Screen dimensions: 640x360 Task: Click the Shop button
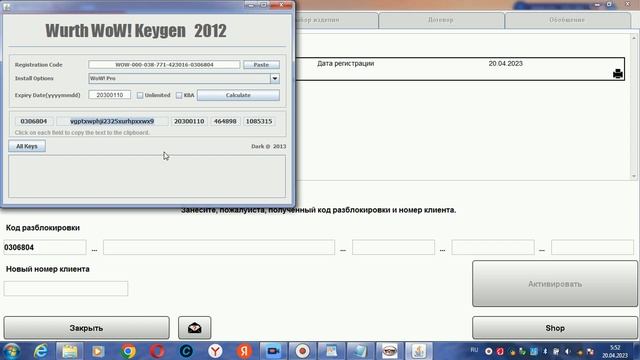pyautogui.click(x=555, y=328)
